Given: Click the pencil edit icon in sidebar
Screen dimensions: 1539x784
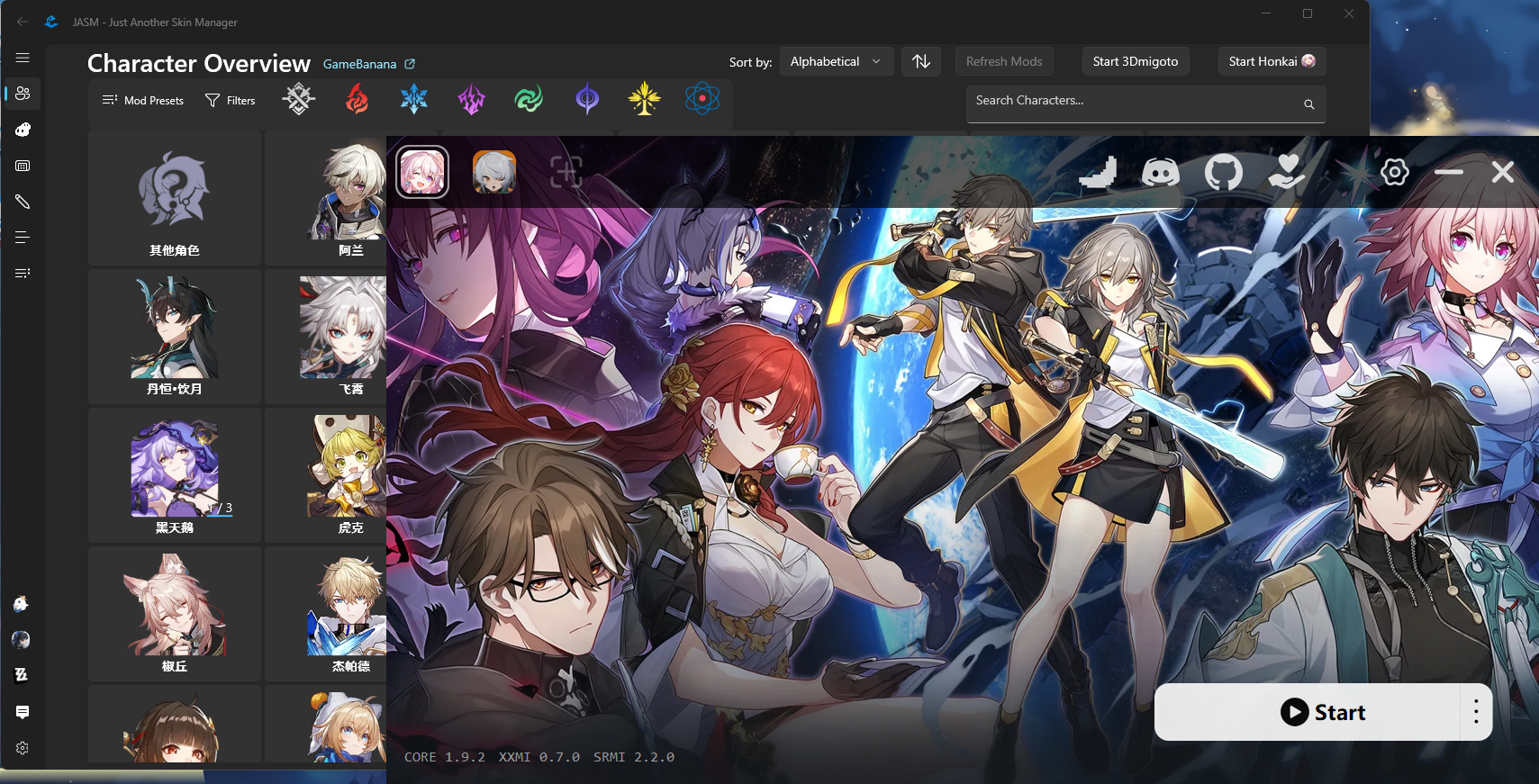Looking at the screenshot, I should point(23,202).
